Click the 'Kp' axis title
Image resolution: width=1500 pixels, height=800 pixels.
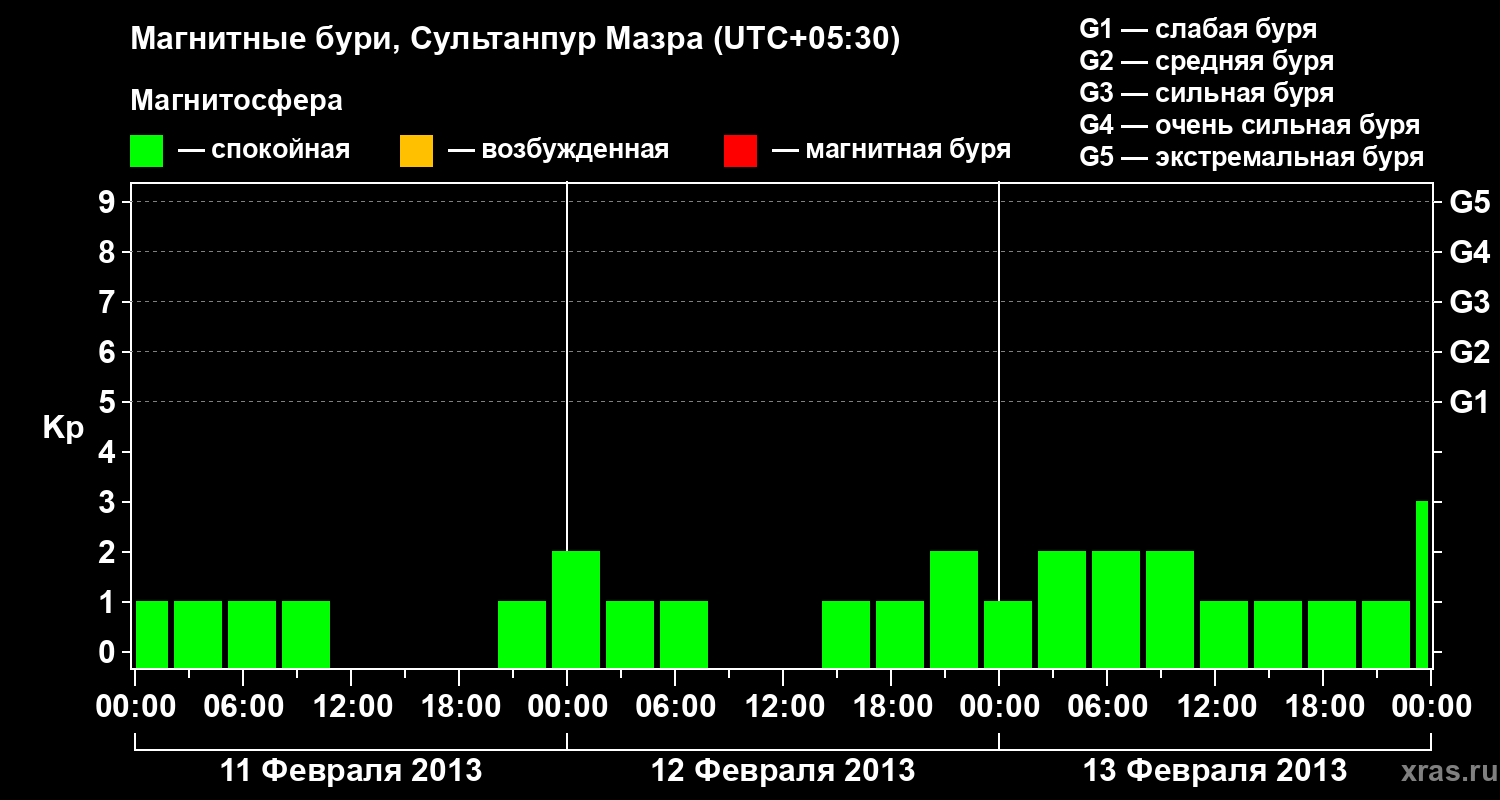point(63,428)
